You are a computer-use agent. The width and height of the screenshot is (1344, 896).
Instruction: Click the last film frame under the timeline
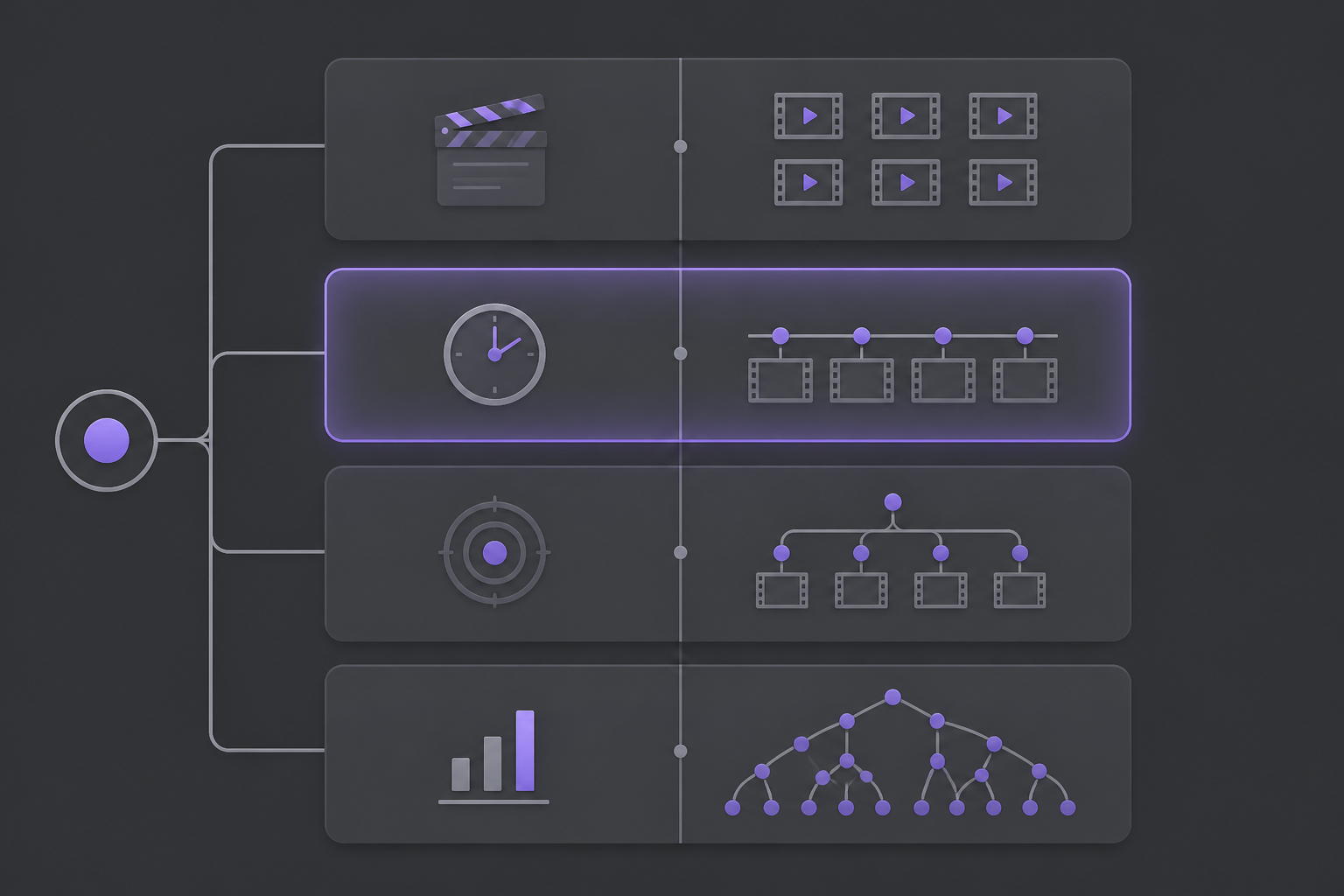[1025, 381]
